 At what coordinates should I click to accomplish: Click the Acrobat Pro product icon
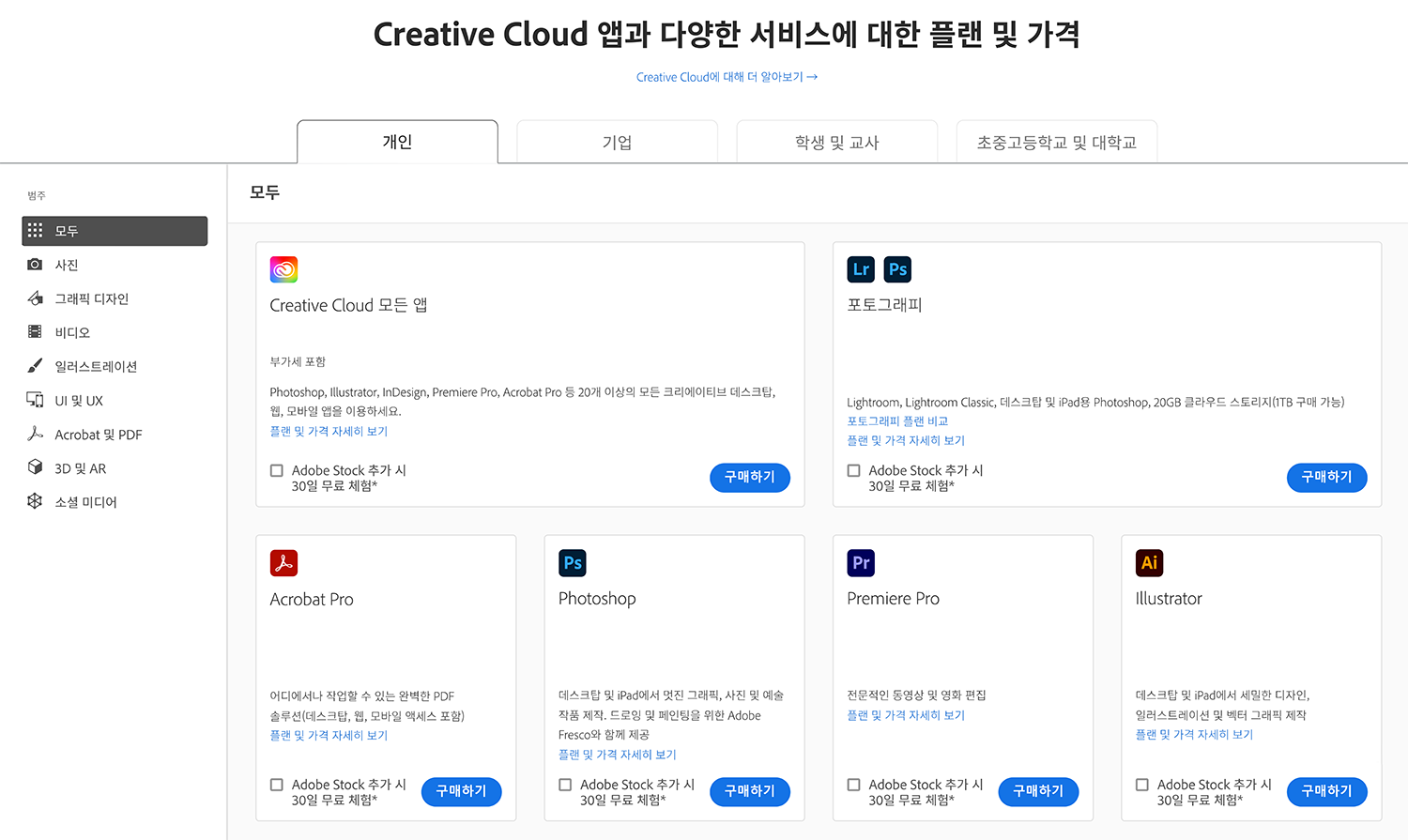click(x=283, y=563)
